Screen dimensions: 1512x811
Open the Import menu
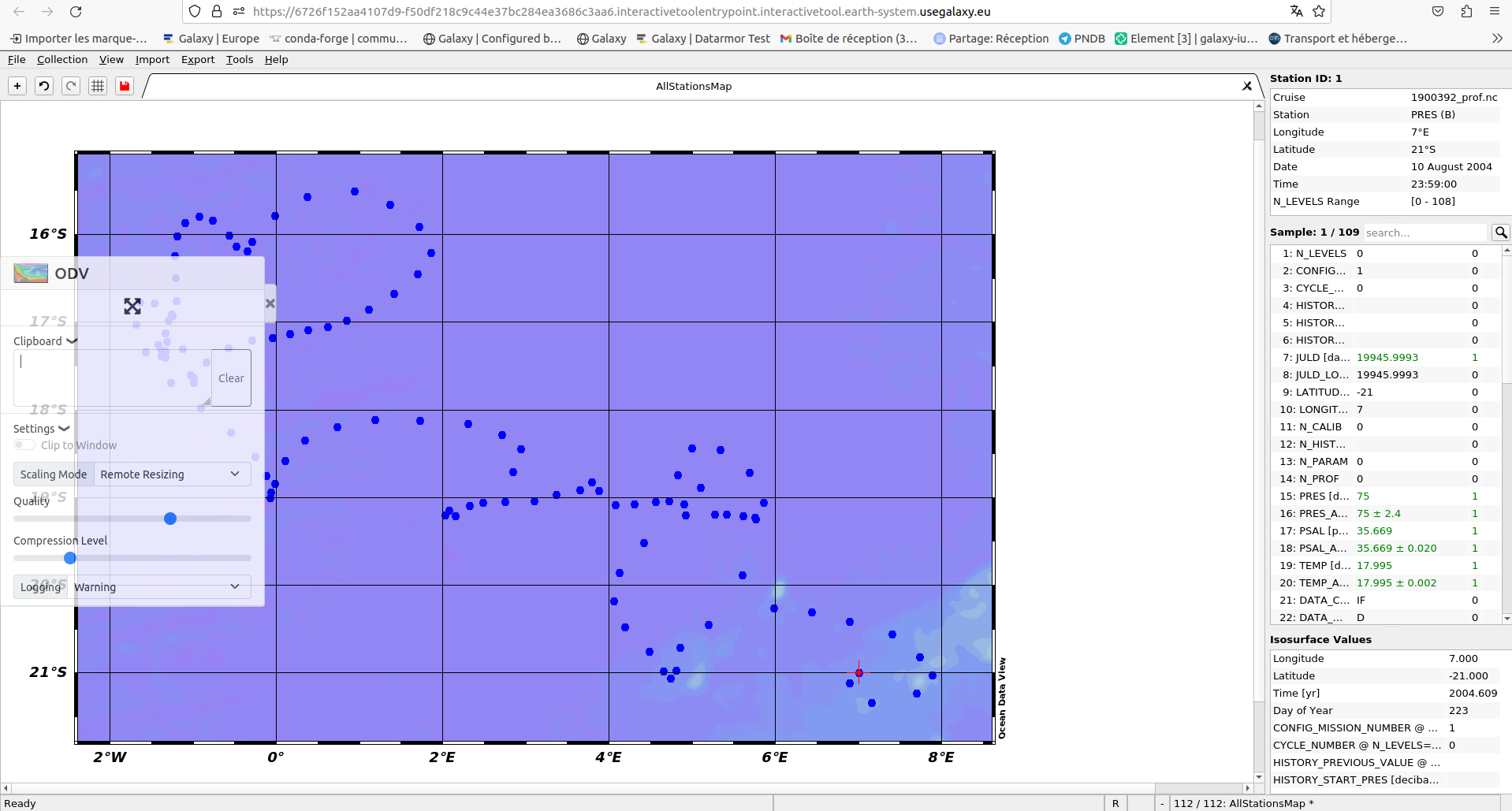[152, 59]
